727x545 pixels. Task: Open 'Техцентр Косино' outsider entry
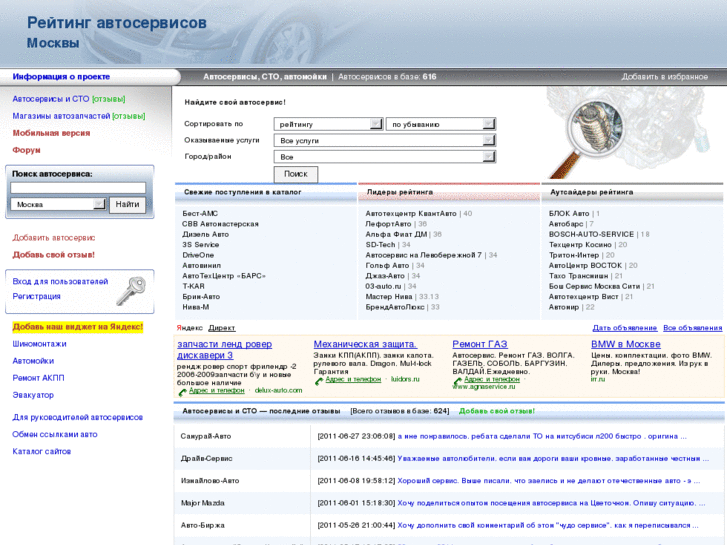580,244
